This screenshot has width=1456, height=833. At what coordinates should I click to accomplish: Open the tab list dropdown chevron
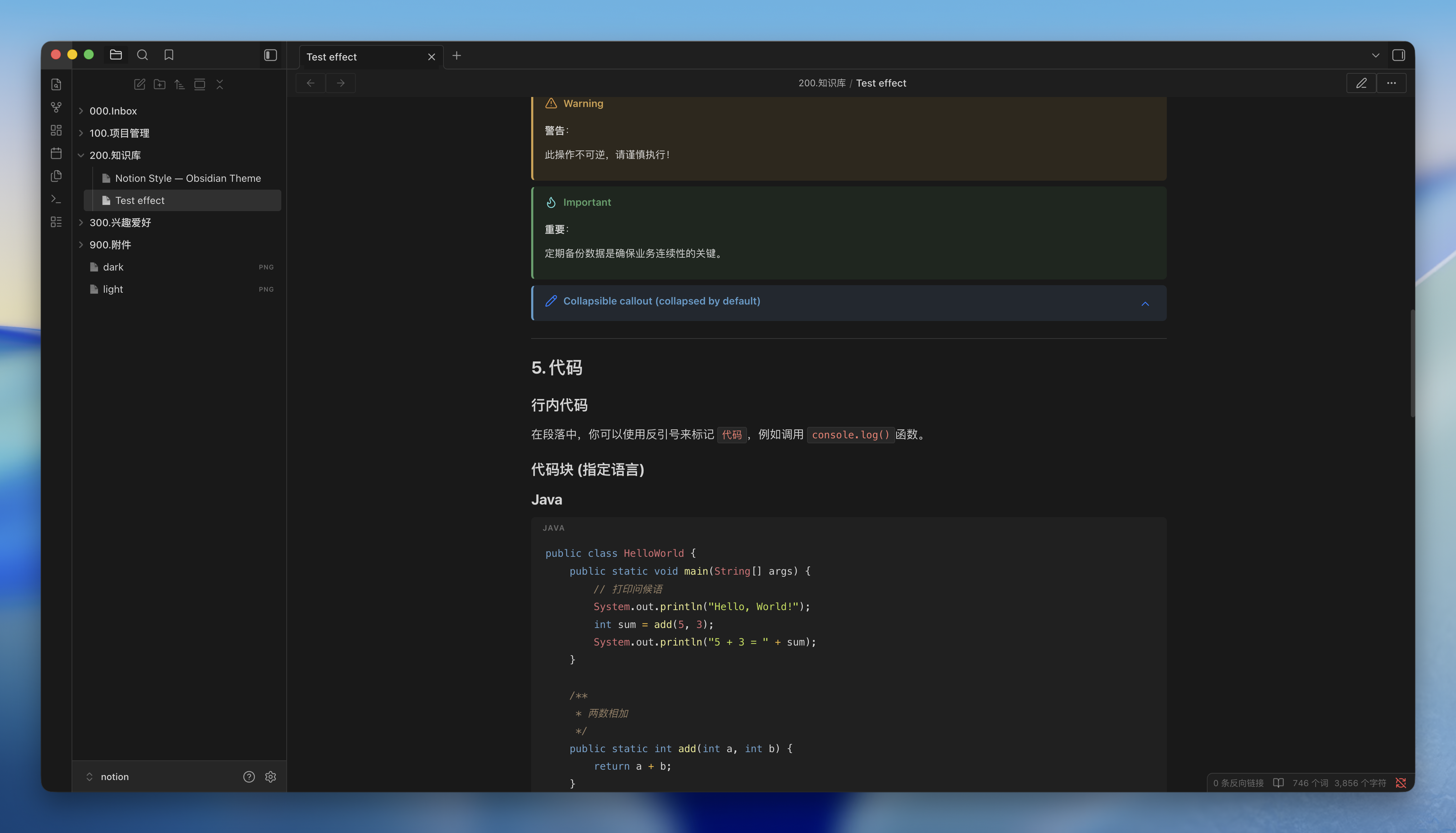tap(1375, 55)
